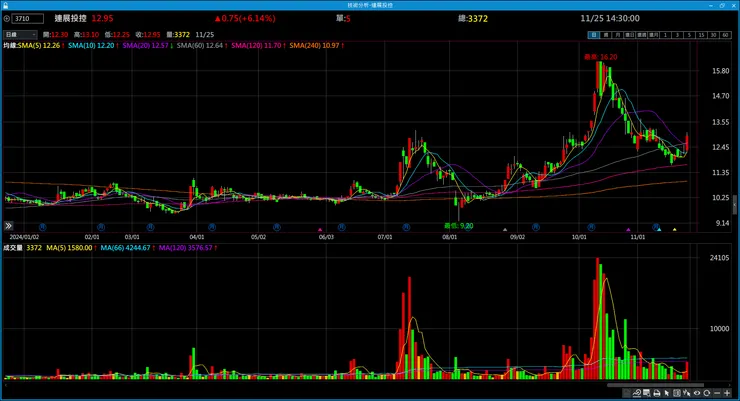Select the adjusted-weekly 還週 timeframe
The width and height of the screenshot is (740, 401).
click(x=642, y=35)
